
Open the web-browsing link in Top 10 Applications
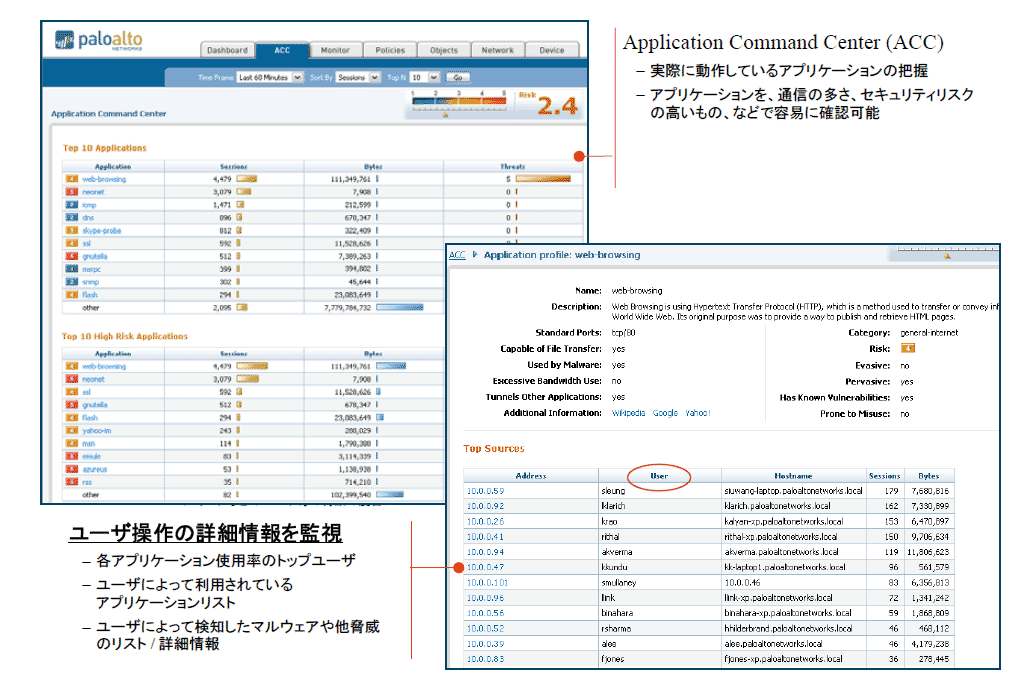[x=104, y=179]
